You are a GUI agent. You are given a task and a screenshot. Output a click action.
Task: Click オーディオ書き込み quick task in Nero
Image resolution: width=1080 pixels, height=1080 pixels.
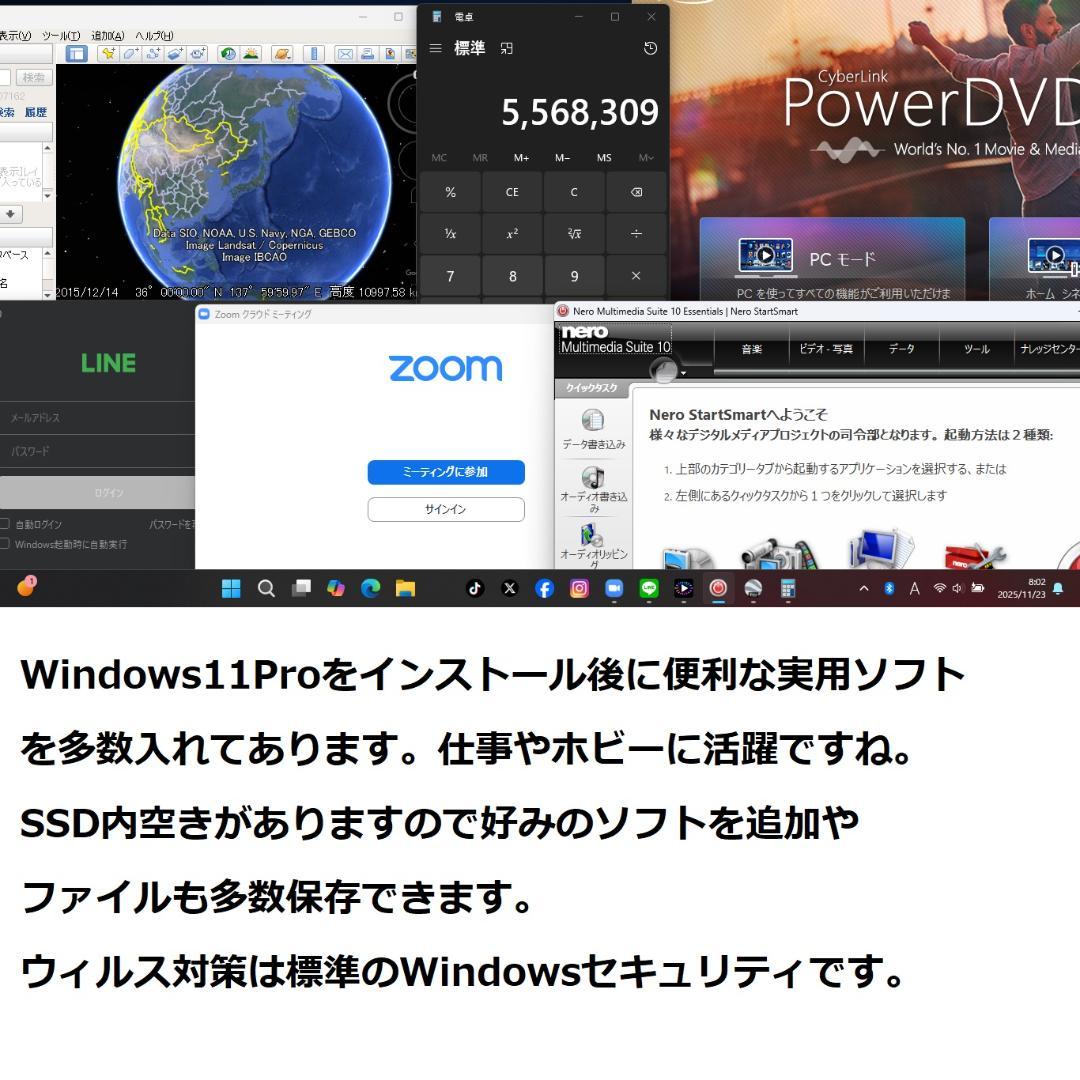[593, 489]
